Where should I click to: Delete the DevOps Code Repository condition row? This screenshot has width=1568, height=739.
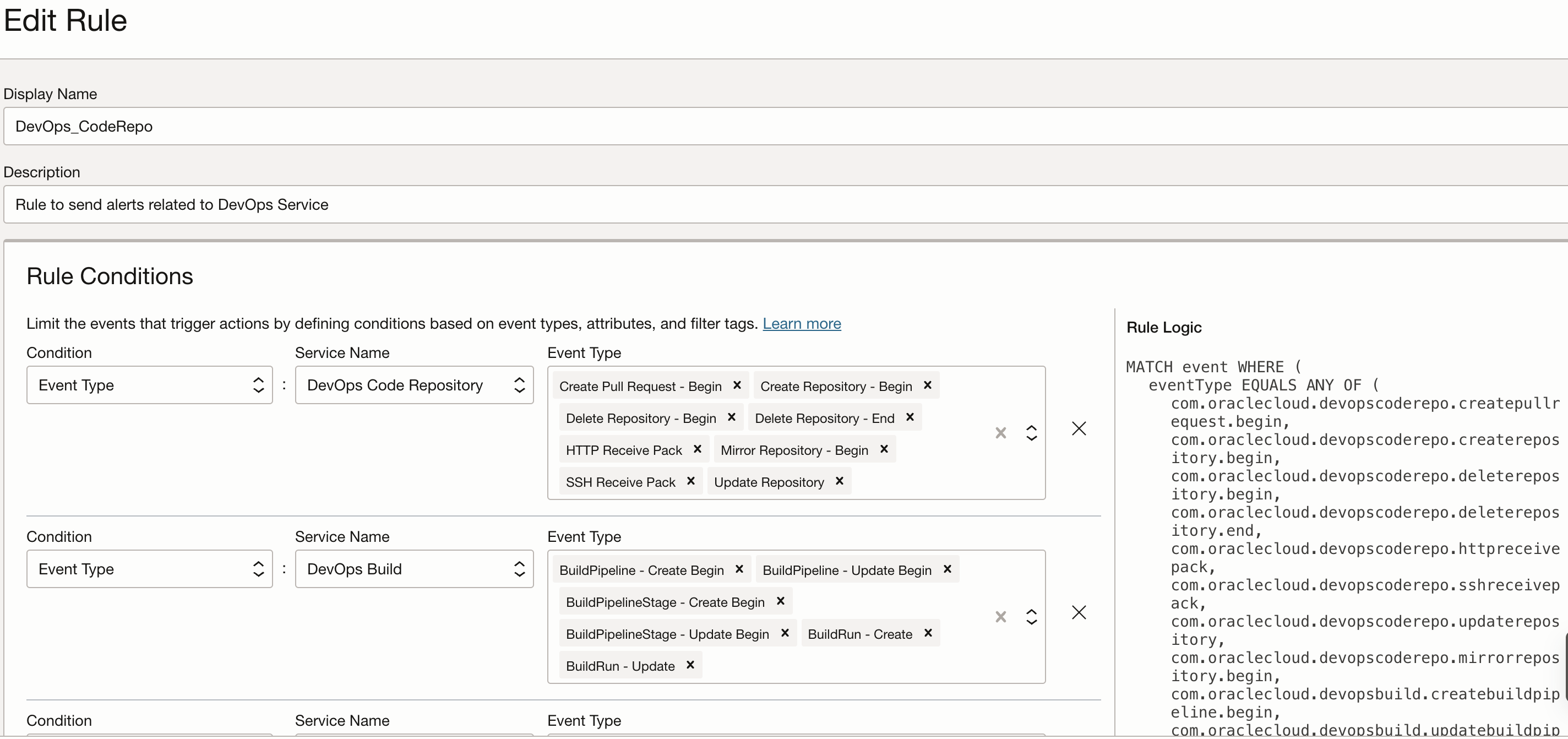coord(1079,429)
